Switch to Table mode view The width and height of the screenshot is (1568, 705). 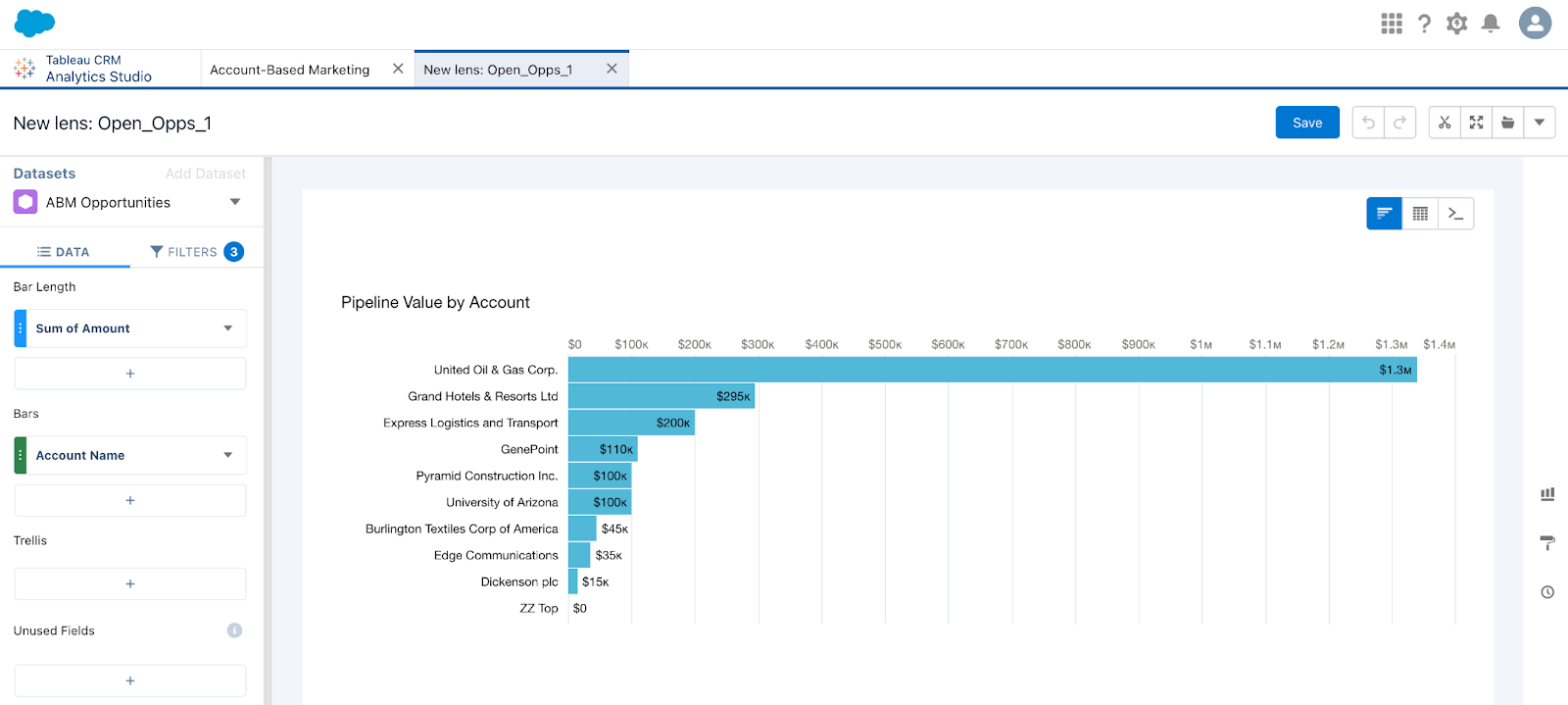coord(1420,214)
